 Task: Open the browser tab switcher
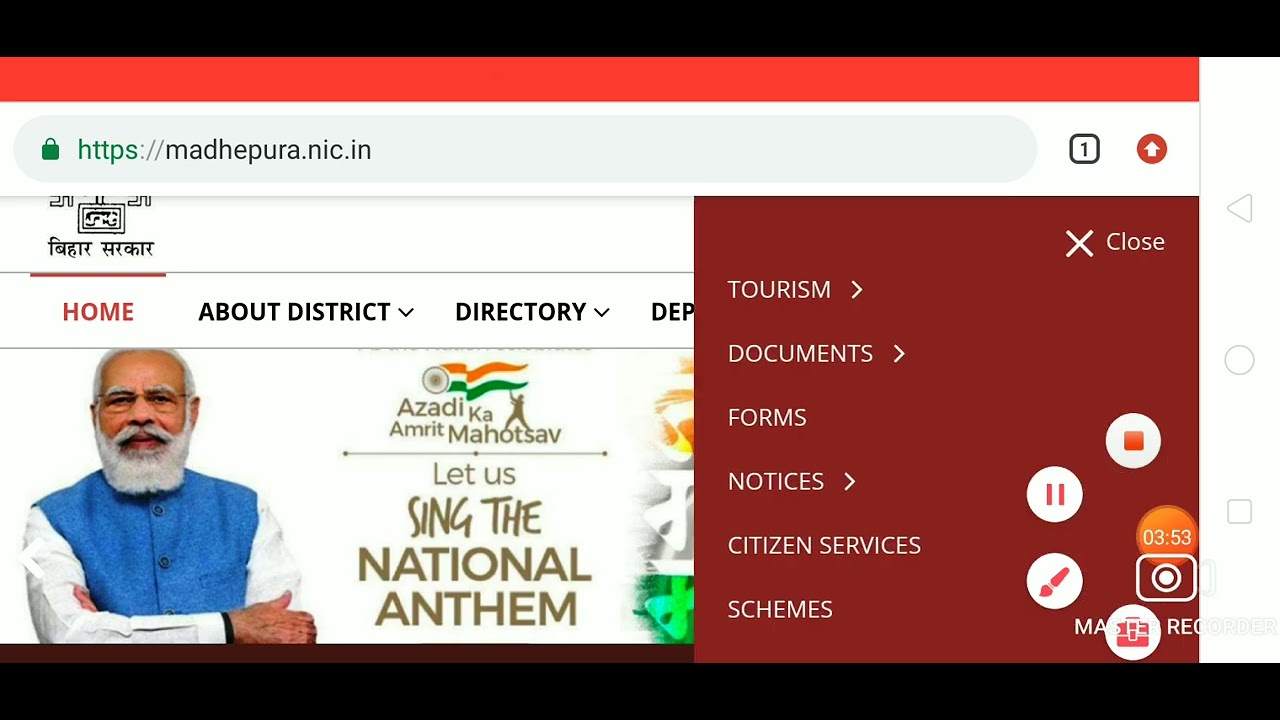(1084, 150)
